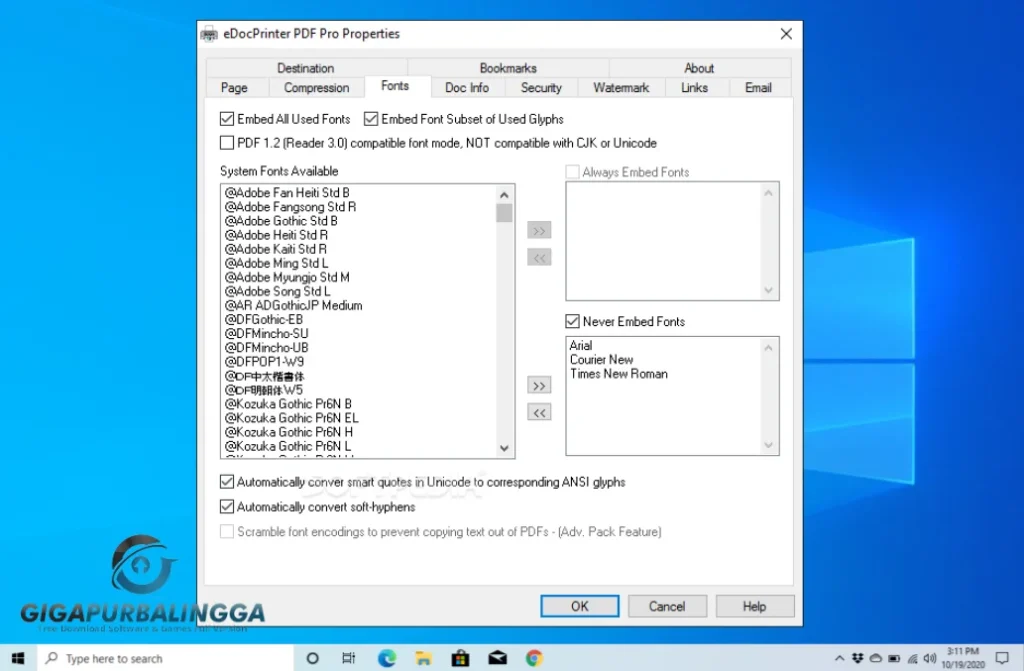This screenshot has height=671, width=1024.
Task: Toggle Automatically convert soft-hyphens
Action: point(227,506)
